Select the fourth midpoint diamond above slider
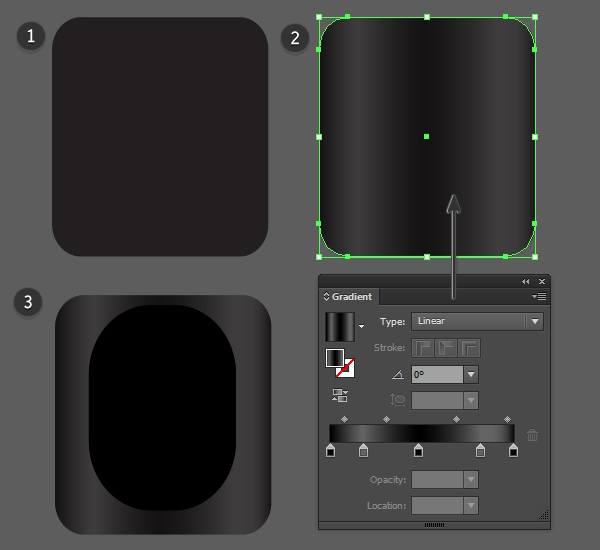The height and width of the screenshot is (550, 600). pos(507,419)
